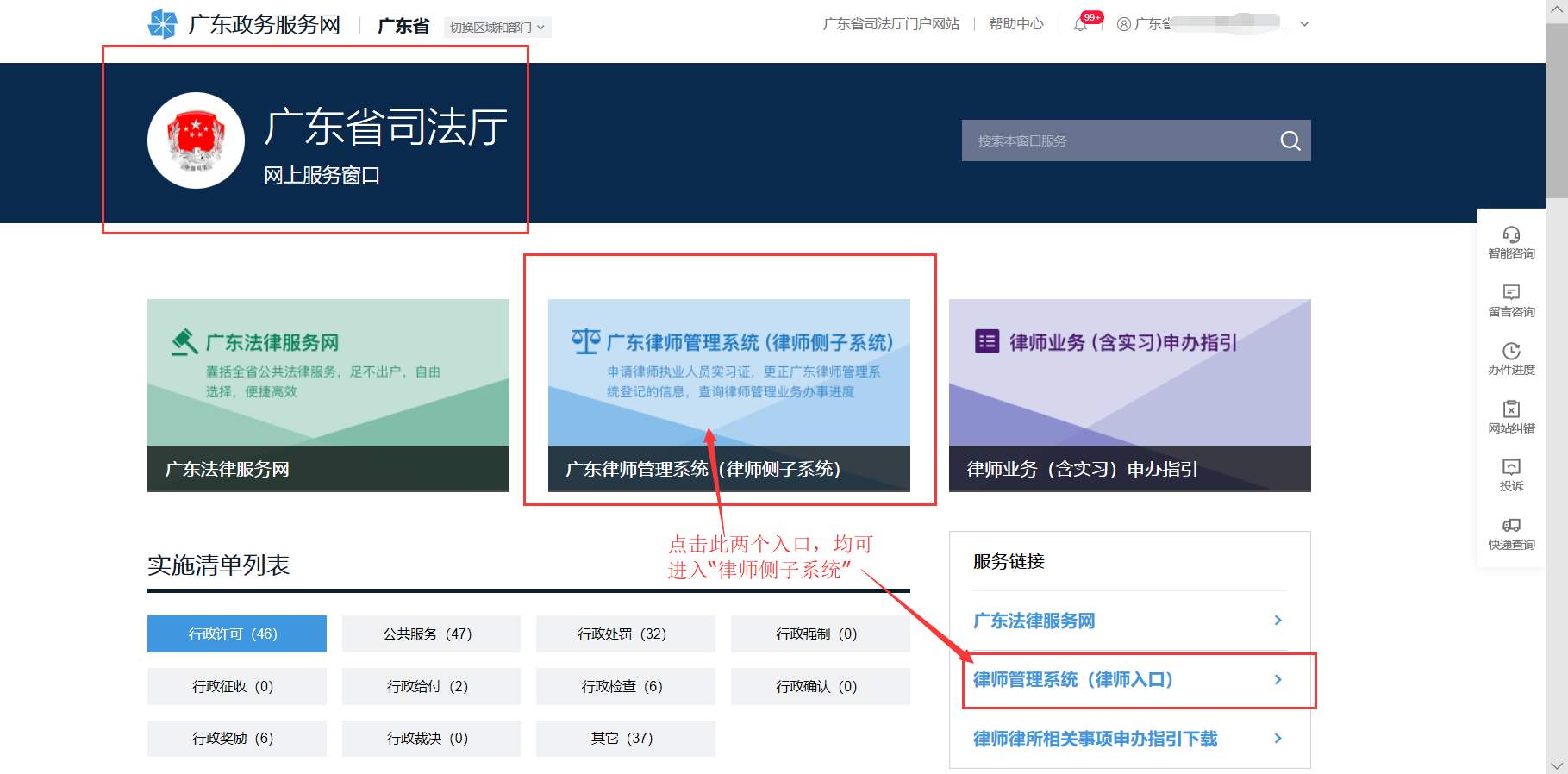Click the 服务链接 heading
This screenshot has width=1568, height=774.
click(1009, 561)
